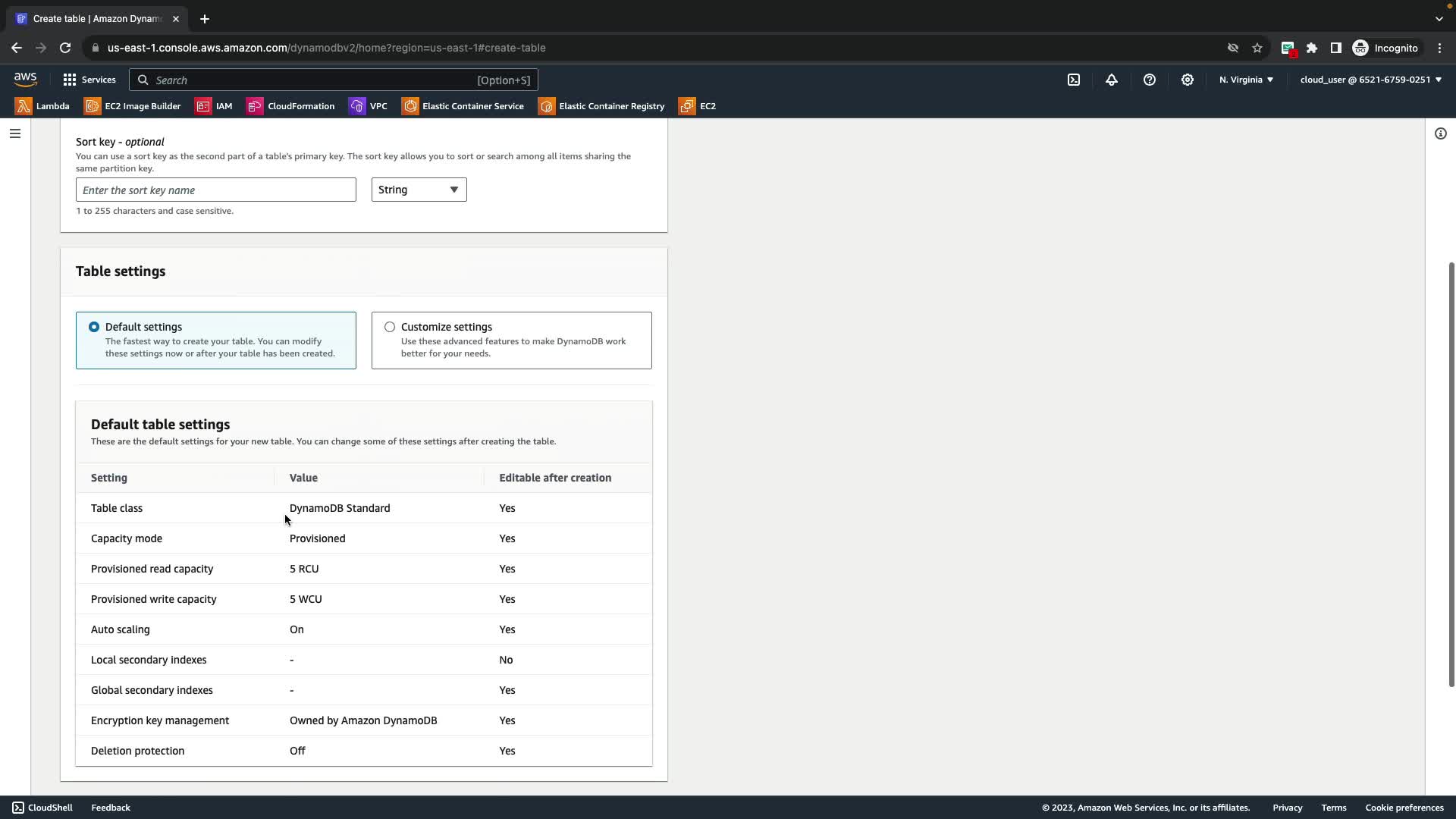The width and height of the screenshot is (1456, 819).
Task: Click the Feedback link in the footer
Action: click(x=111, y=808)
